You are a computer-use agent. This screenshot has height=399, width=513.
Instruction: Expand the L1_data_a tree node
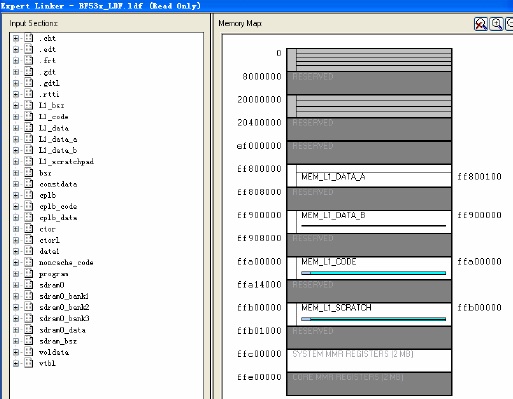[x=16, y=139]
